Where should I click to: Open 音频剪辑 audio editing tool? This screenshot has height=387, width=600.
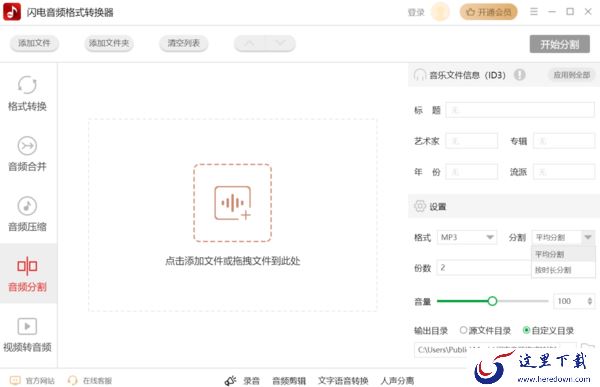pos(289,380)
